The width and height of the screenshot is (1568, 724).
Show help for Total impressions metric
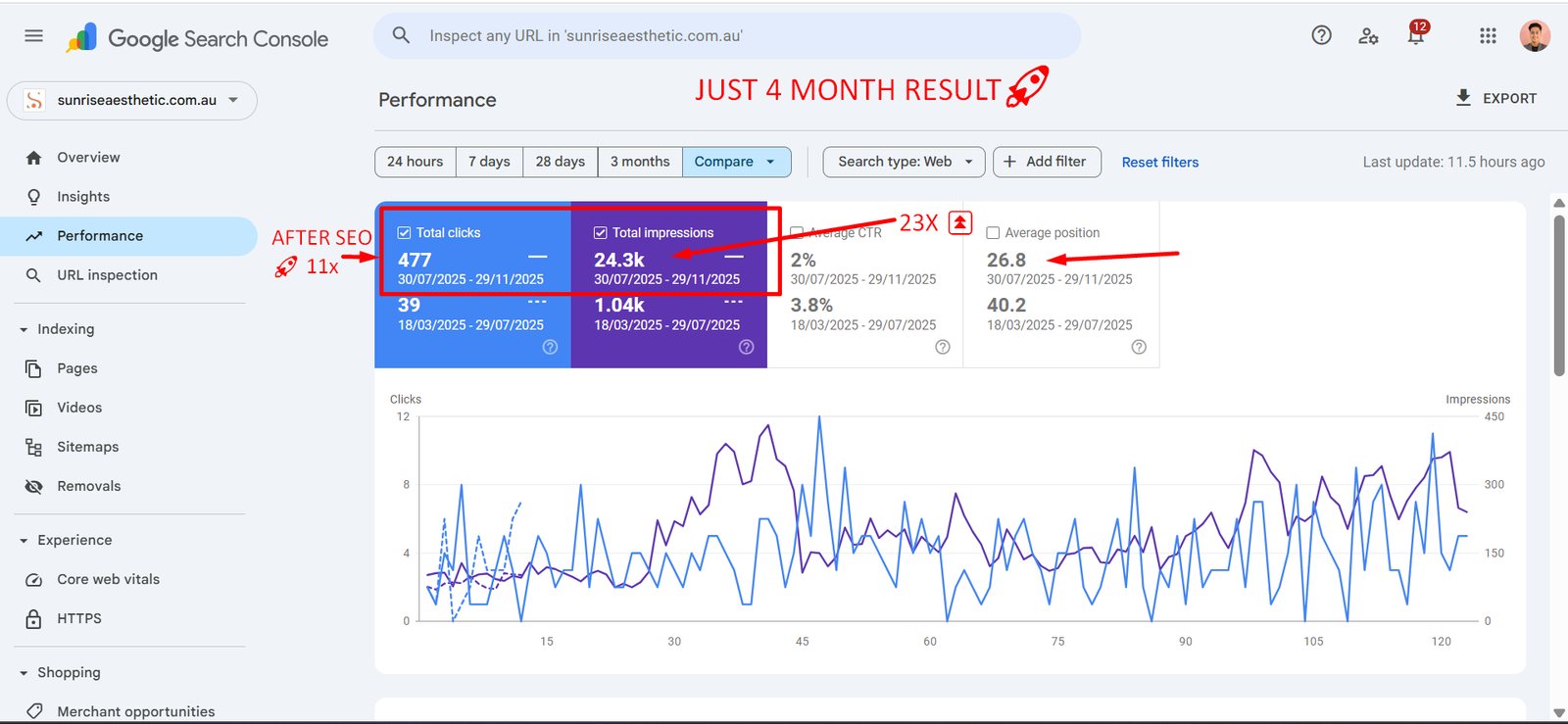tap(746, 347)
